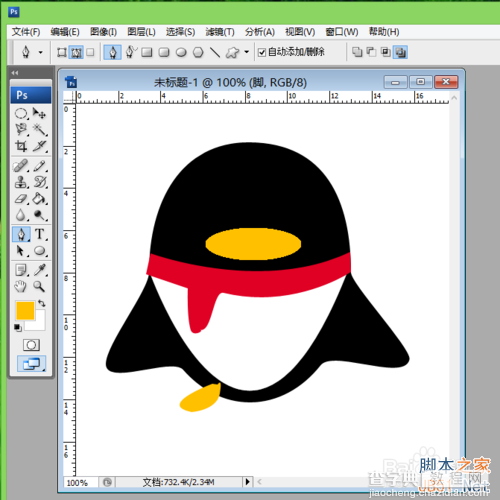Select the Move tool in toolbox
The height and width of the screenshot is (500, 500).
click(x=39, y=114)
